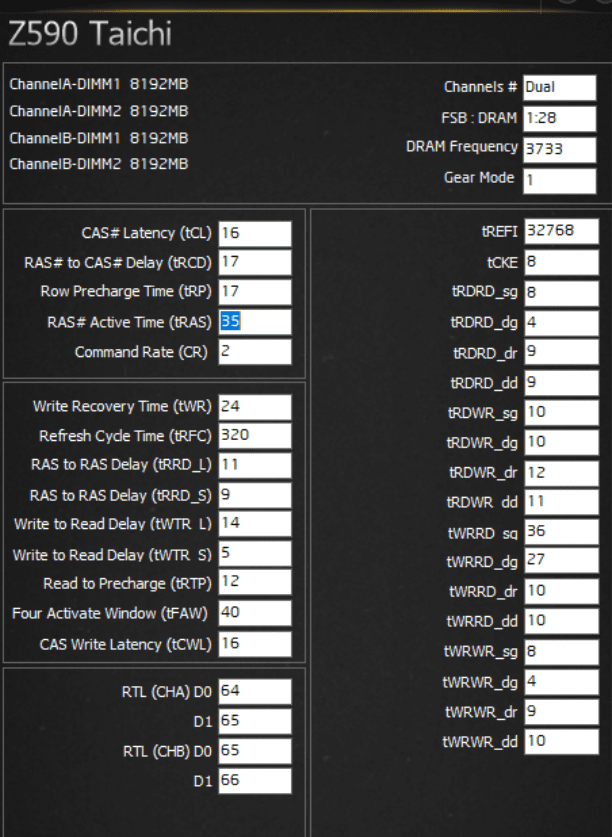This screenshot has height=837, width=612.
Task: Click the tRRD_S RAS to RAS Delay field
Action: click(255, 495)
